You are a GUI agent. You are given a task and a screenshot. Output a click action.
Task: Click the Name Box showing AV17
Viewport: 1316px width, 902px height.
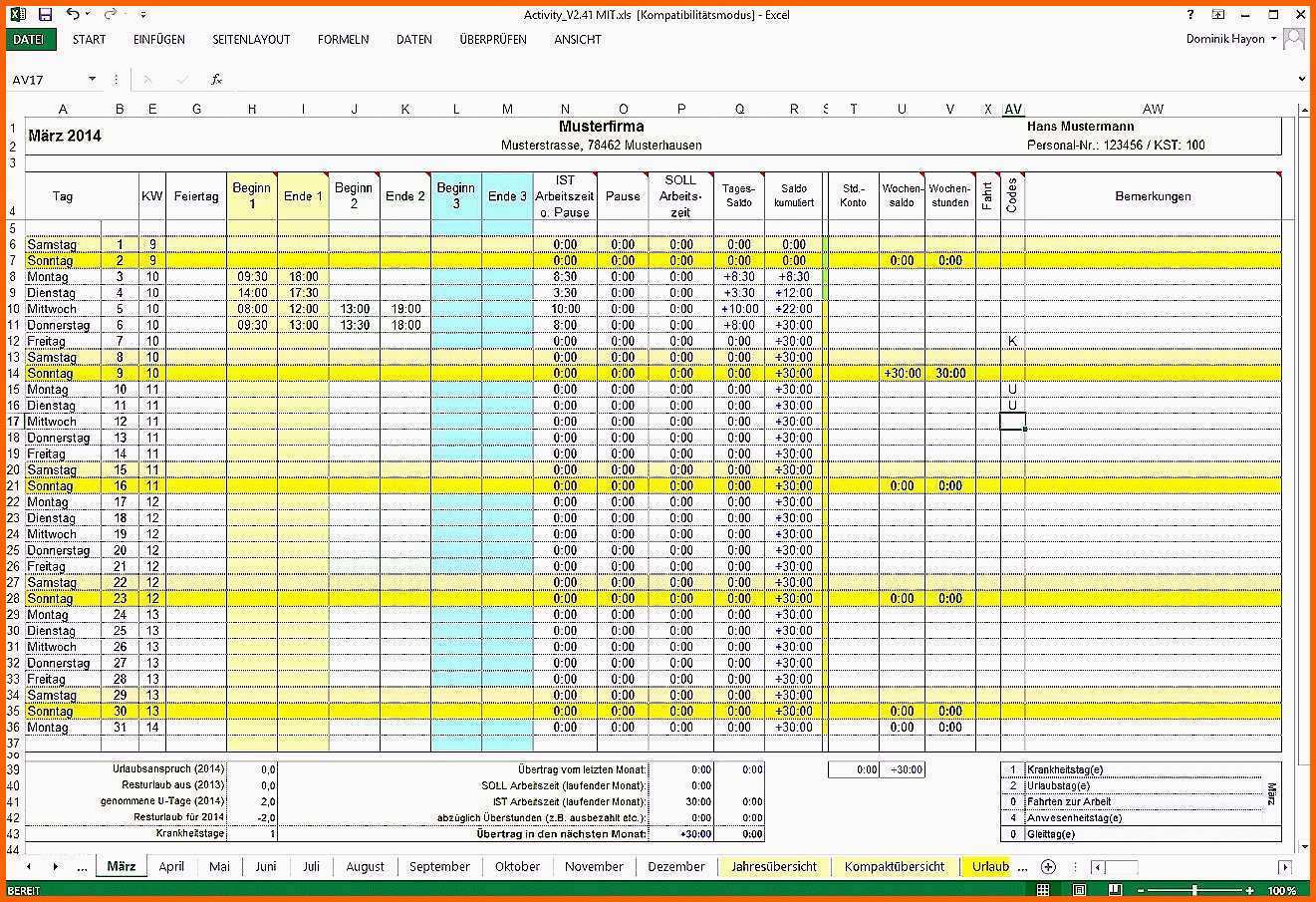[x=47, y=79]
